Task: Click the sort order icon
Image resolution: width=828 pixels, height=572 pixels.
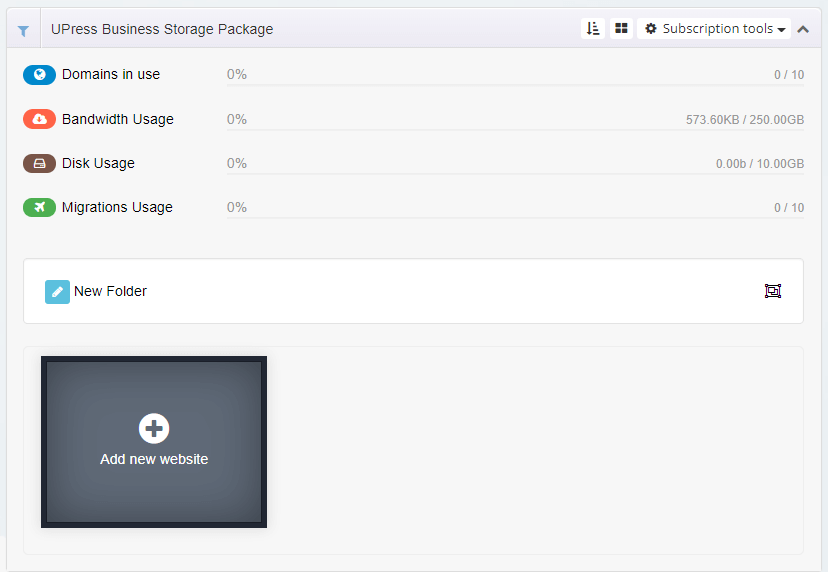Action: (593, 29)
